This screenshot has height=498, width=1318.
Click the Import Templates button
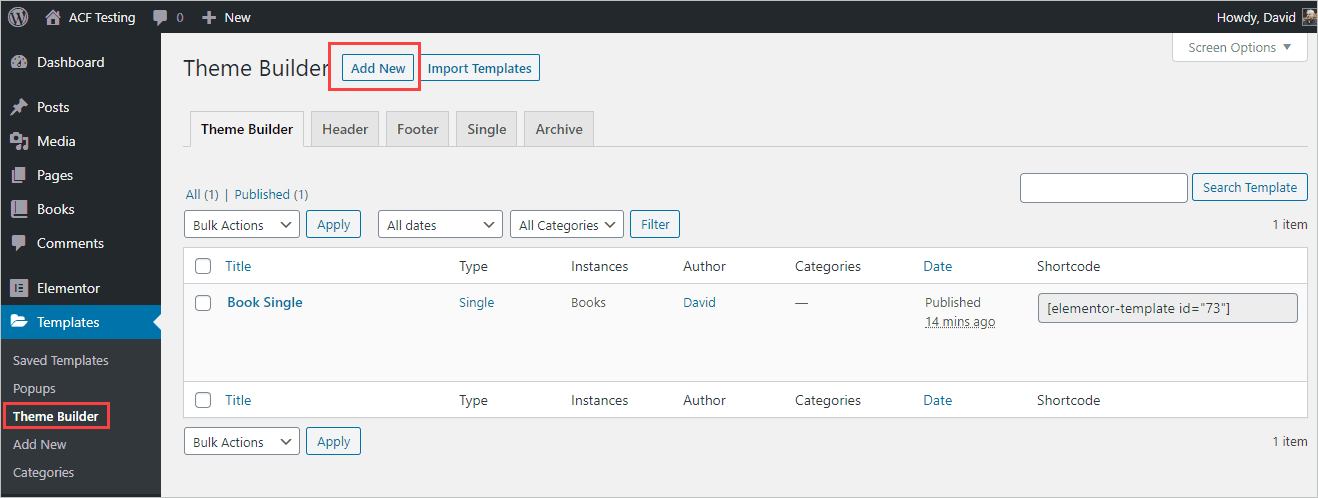tap(480, 68)
